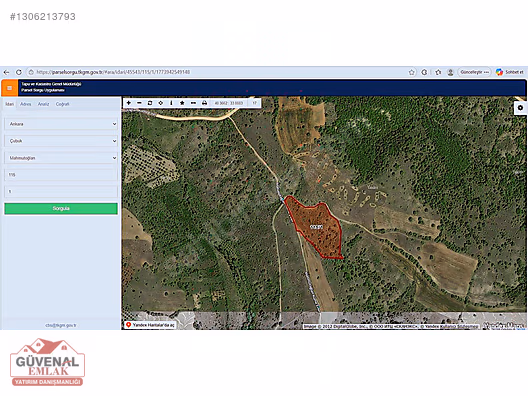
Task: Open the browser extensions icon
Action: click(x=425, y=72)
